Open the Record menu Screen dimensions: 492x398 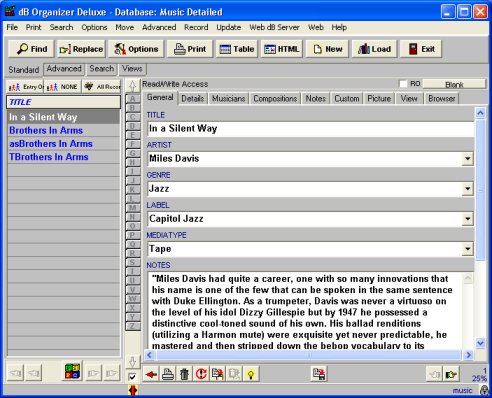196,27
